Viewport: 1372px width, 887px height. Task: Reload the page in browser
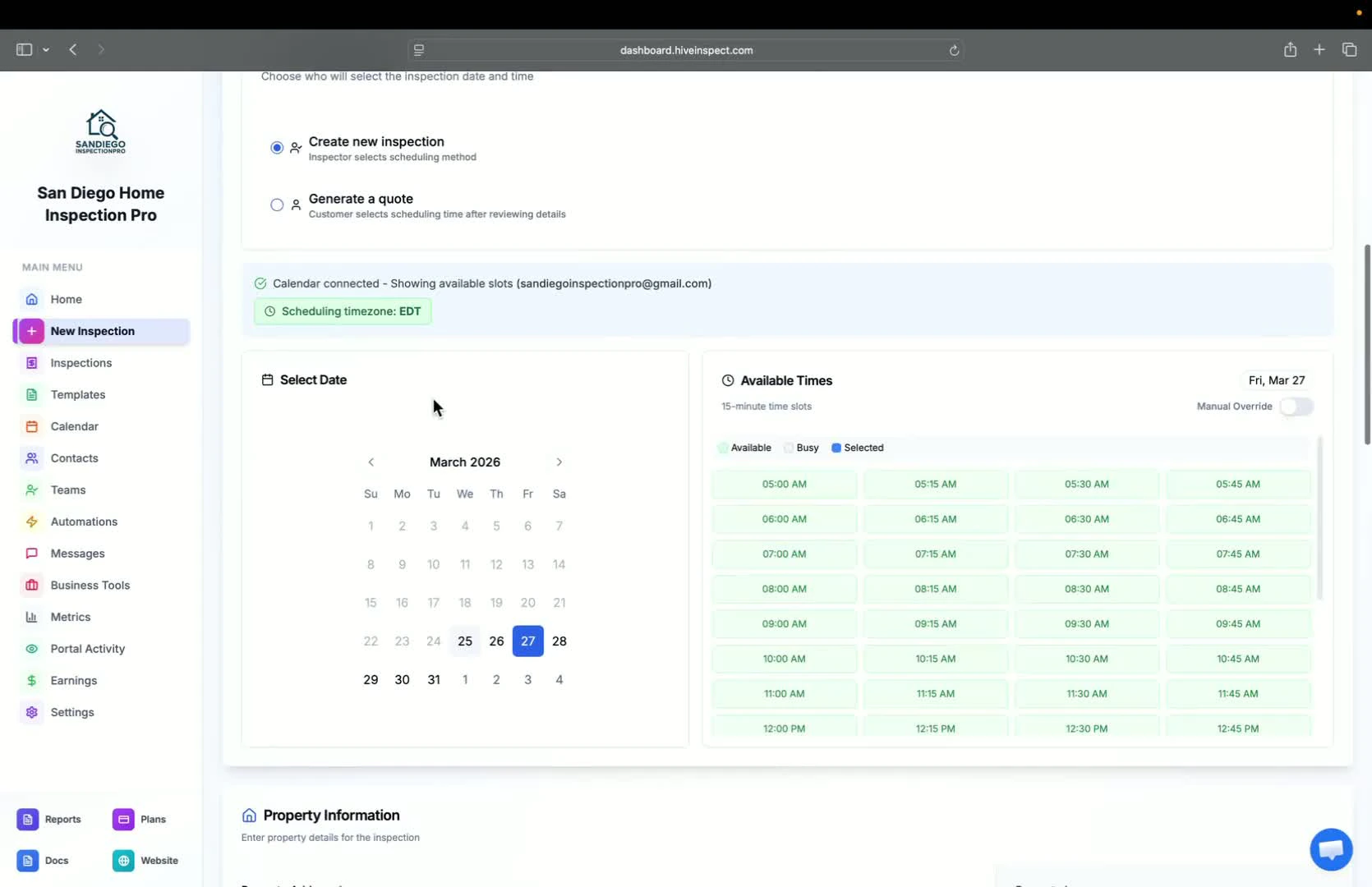click(954, 50)
